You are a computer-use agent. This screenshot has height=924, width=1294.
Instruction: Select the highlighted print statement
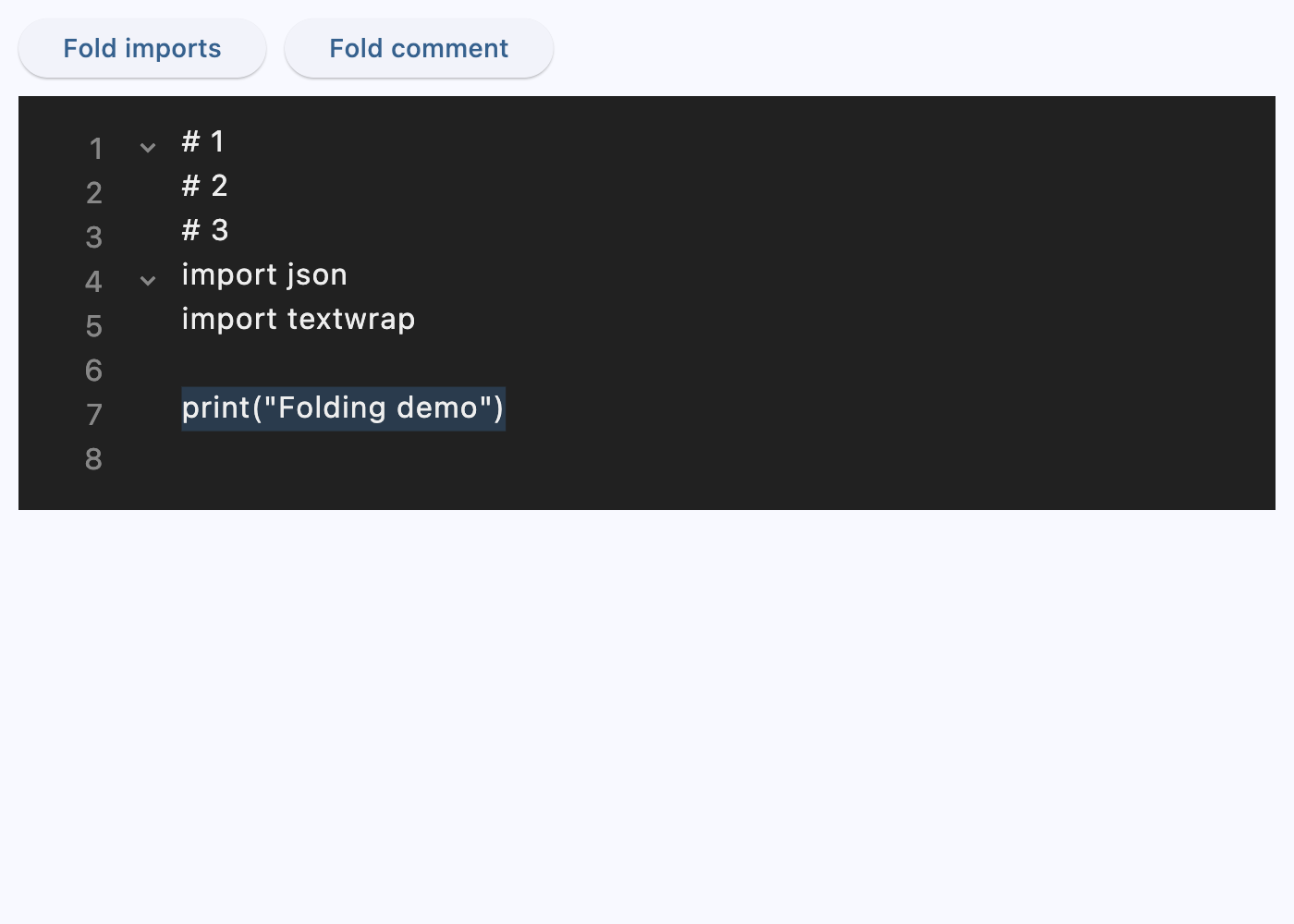(342, 407)
